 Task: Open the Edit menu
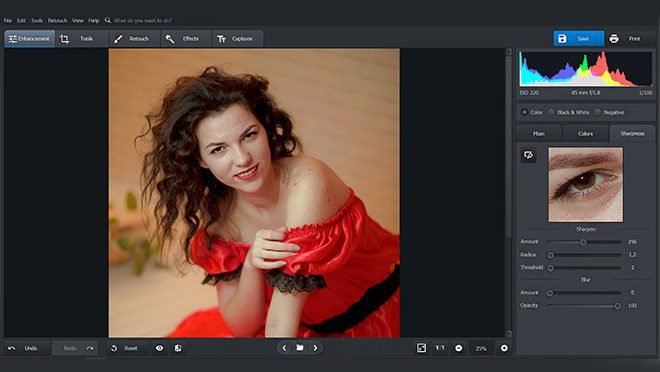click(x=21, y=20)
